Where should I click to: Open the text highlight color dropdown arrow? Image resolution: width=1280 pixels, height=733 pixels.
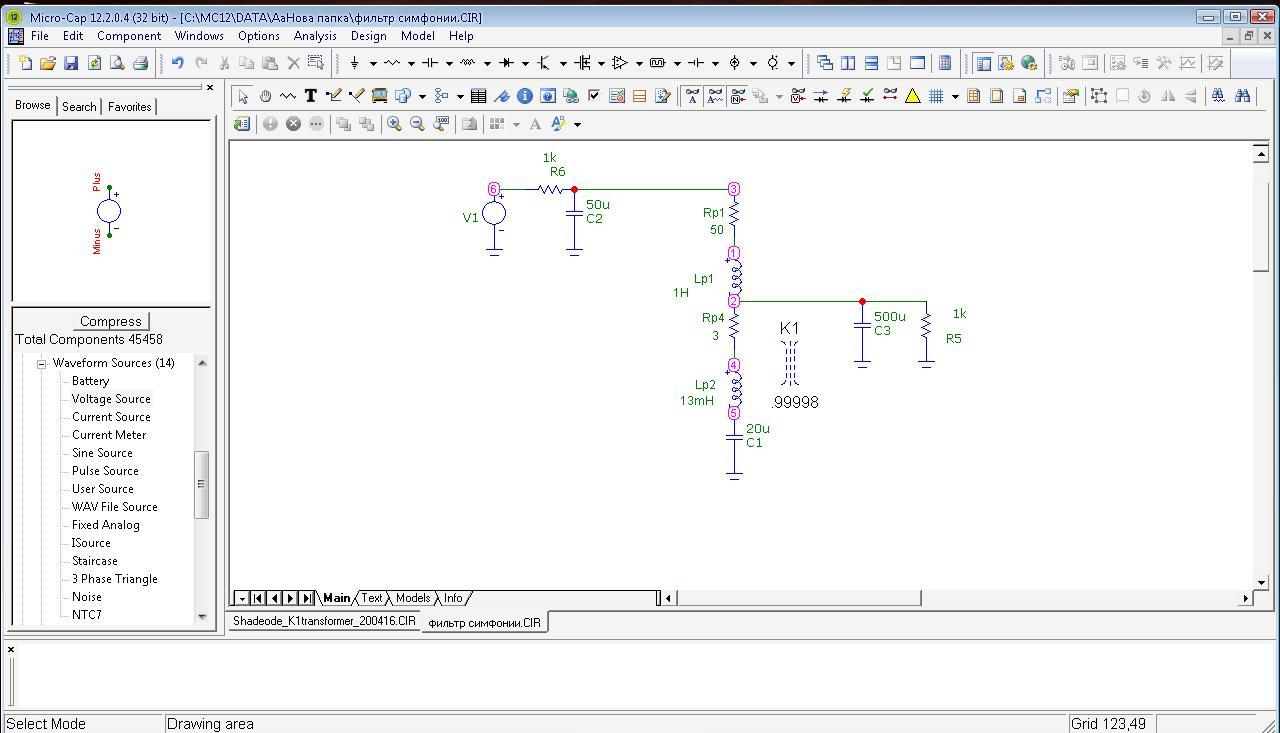577,124
